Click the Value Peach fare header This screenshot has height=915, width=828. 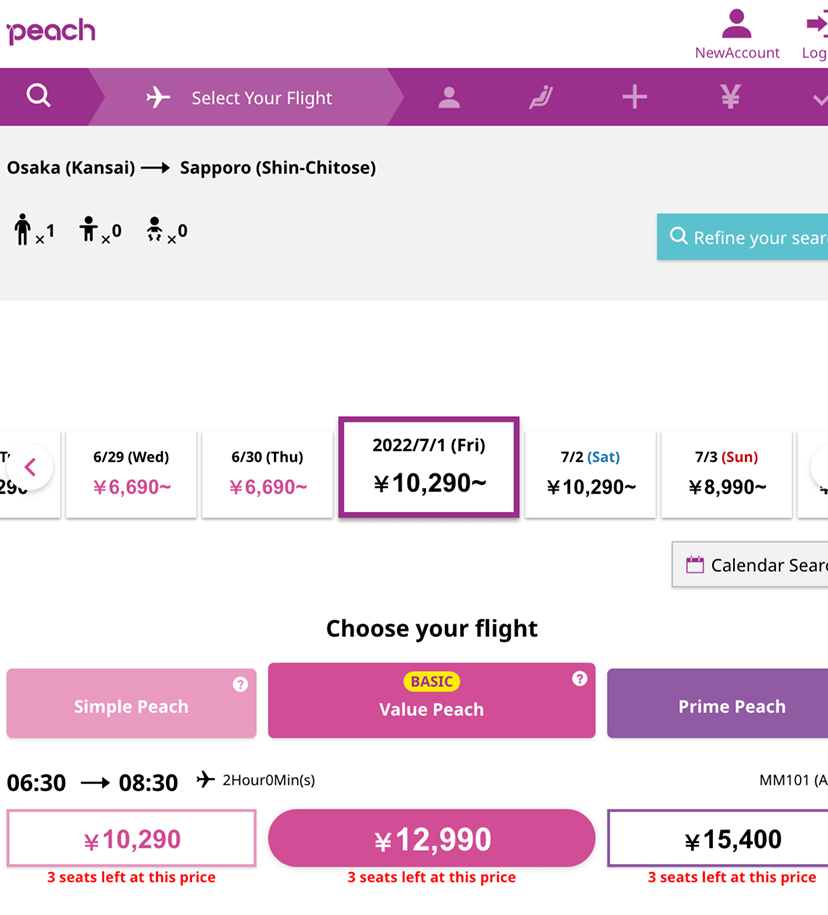point(432,700)
